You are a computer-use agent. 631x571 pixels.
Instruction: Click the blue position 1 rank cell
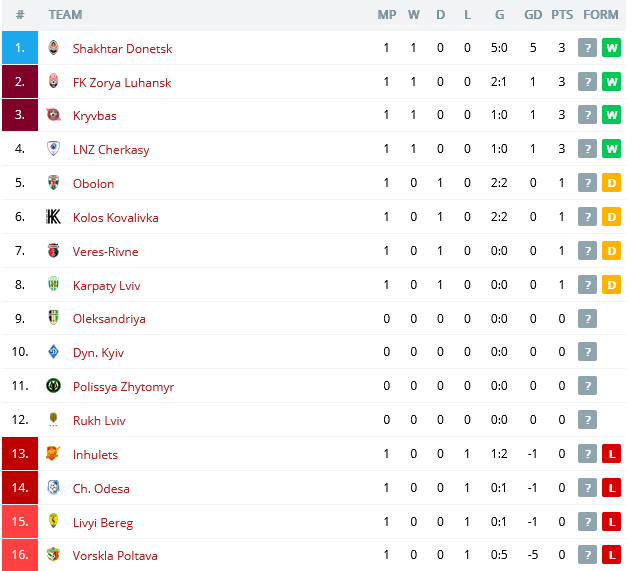coord(20,48)
